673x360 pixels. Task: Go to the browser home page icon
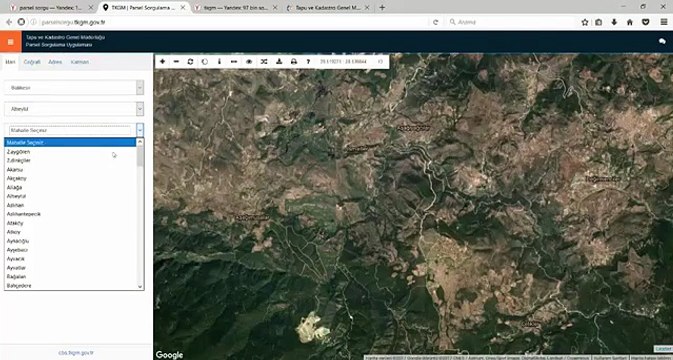coord(630,22)
